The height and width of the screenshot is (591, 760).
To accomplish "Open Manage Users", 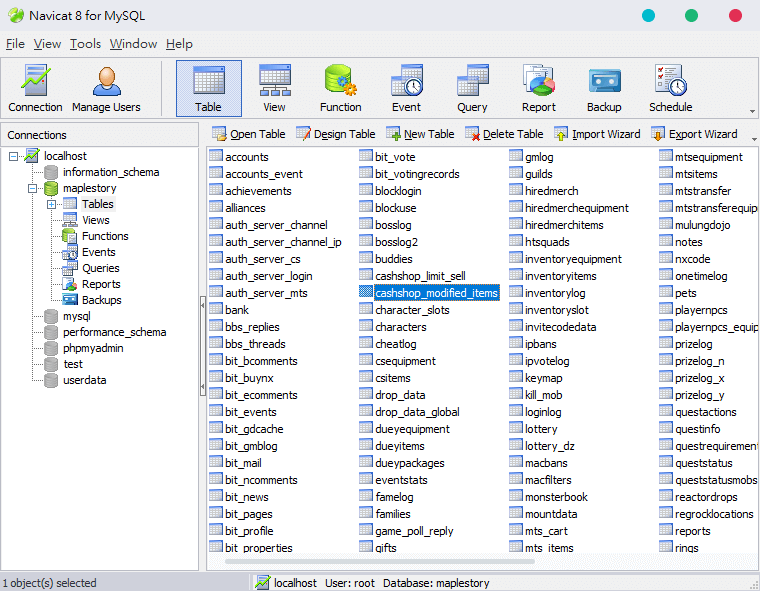I will coord(106,89).
